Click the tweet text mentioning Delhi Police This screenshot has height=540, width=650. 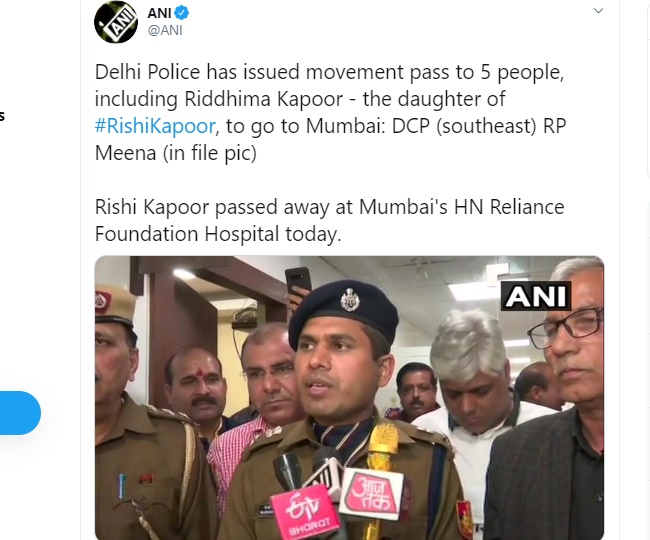point(330,112)
